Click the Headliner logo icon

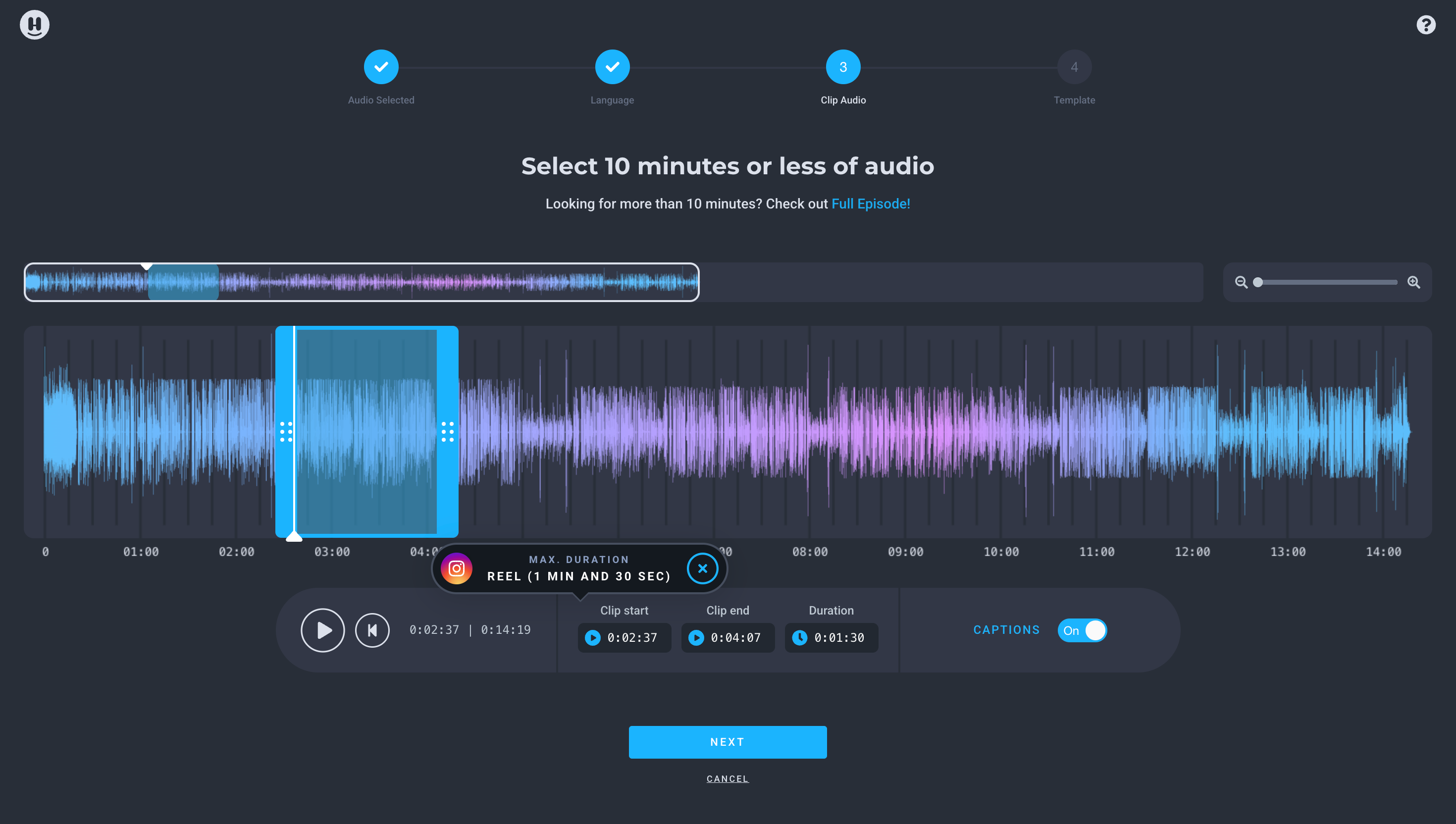point(35,25)
